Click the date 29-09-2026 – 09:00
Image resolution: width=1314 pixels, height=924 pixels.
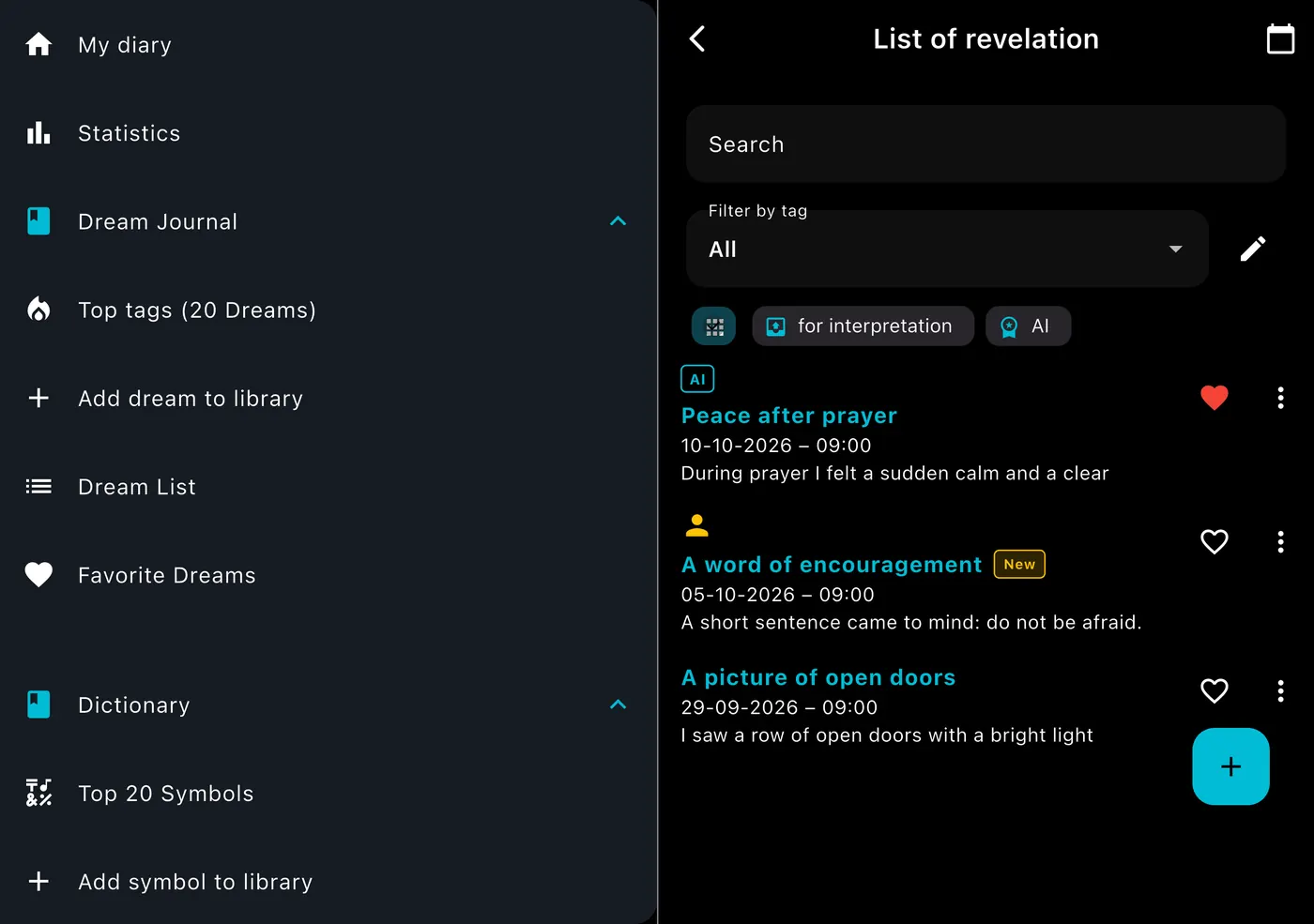tap(779, 707)
